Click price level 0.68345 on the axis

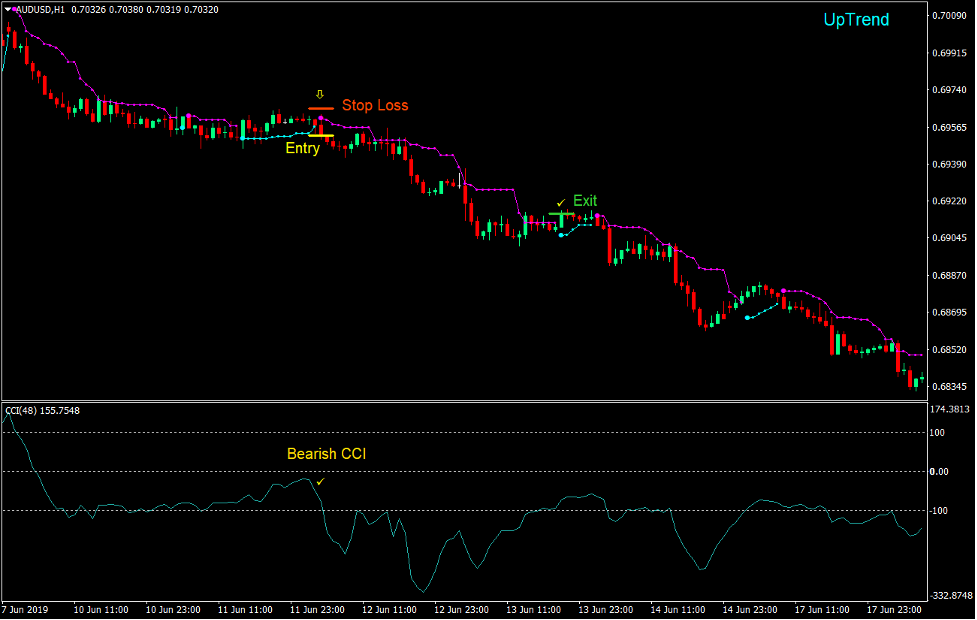point(949,386)
